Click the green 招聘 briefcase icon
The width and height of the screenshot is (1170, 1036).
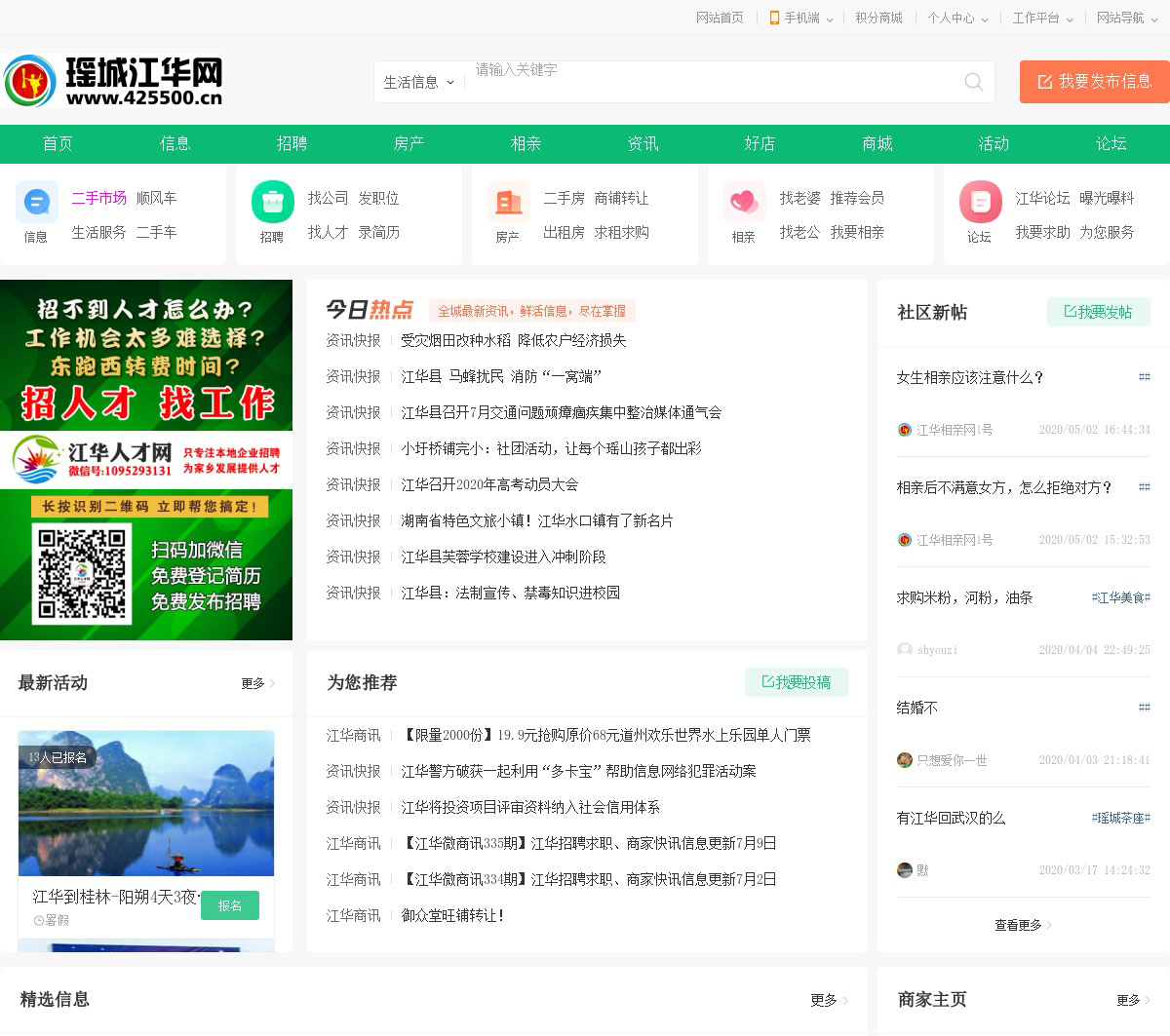272,202
